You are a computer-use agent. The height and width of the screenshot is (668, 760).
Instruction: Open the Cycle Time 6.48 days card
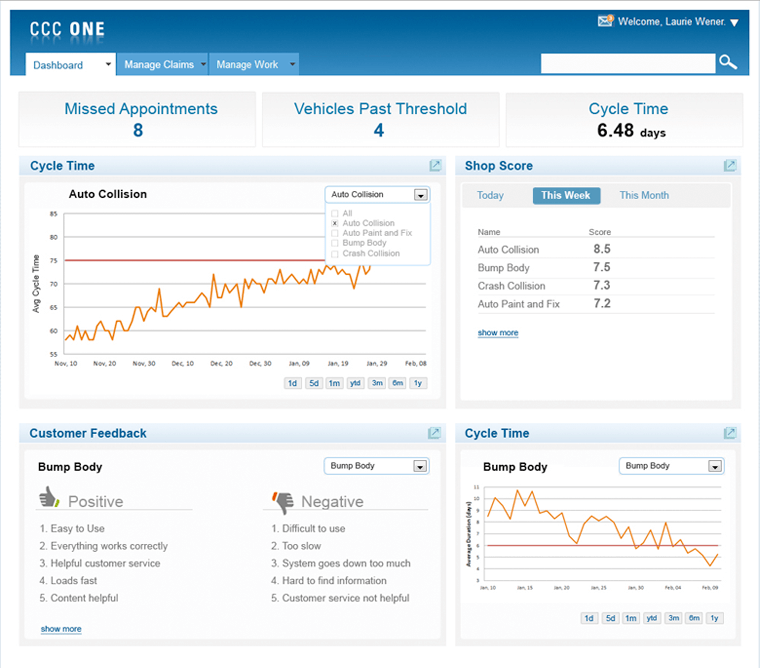pos(624,119)
